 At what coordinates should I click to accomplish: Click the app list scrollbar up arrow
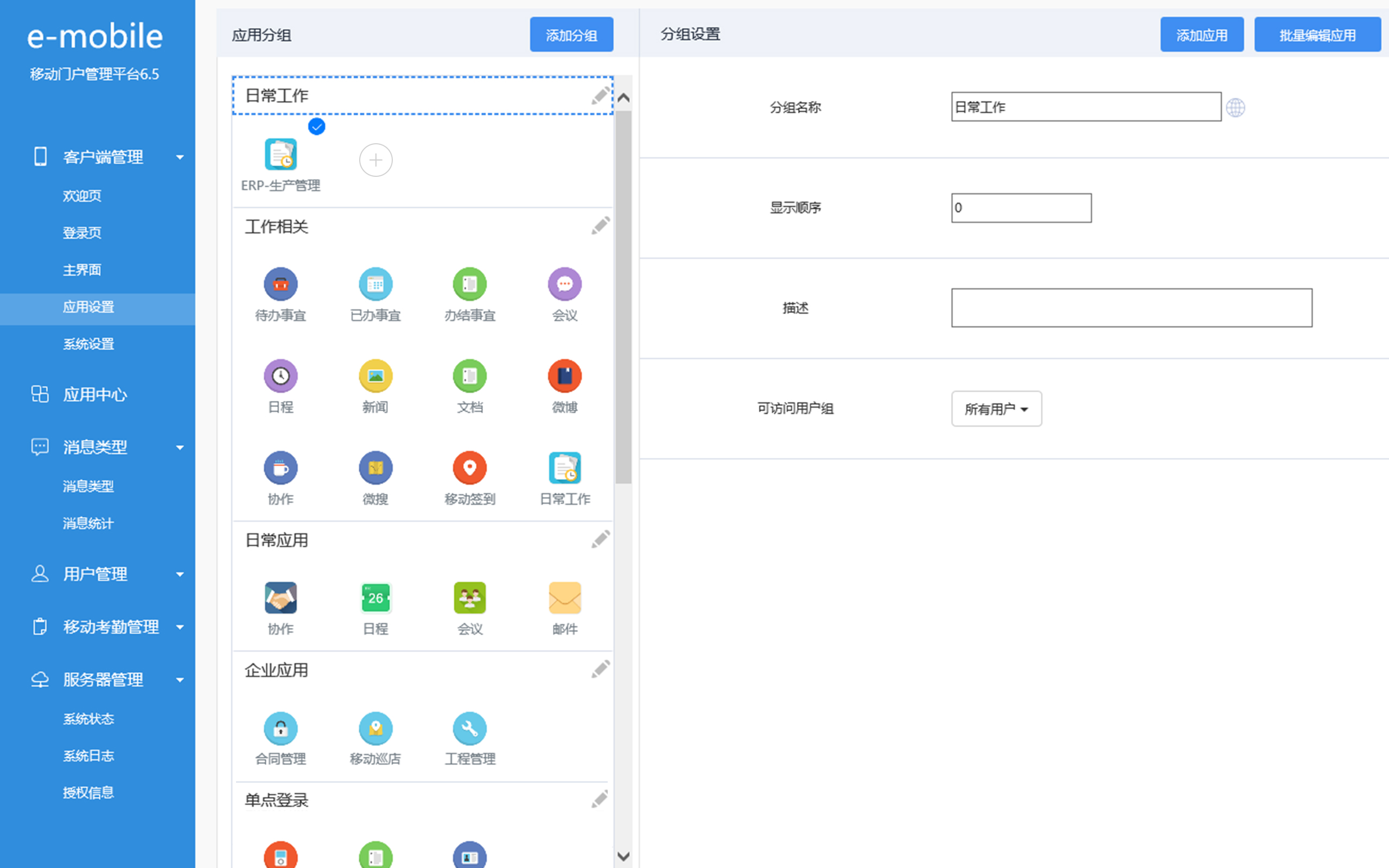pyautogui.click(x=623, y=98)
